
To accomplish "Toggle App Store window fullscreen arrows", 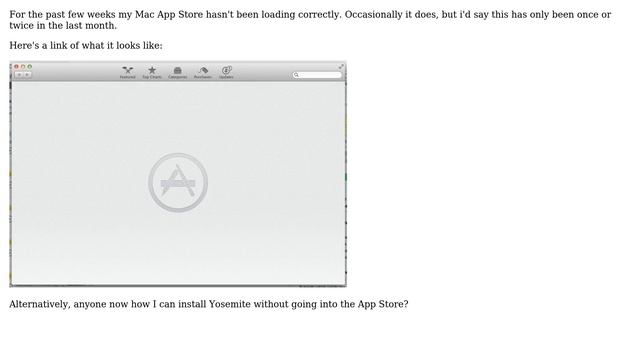I will pyautogui.click(x=341, y=66).
